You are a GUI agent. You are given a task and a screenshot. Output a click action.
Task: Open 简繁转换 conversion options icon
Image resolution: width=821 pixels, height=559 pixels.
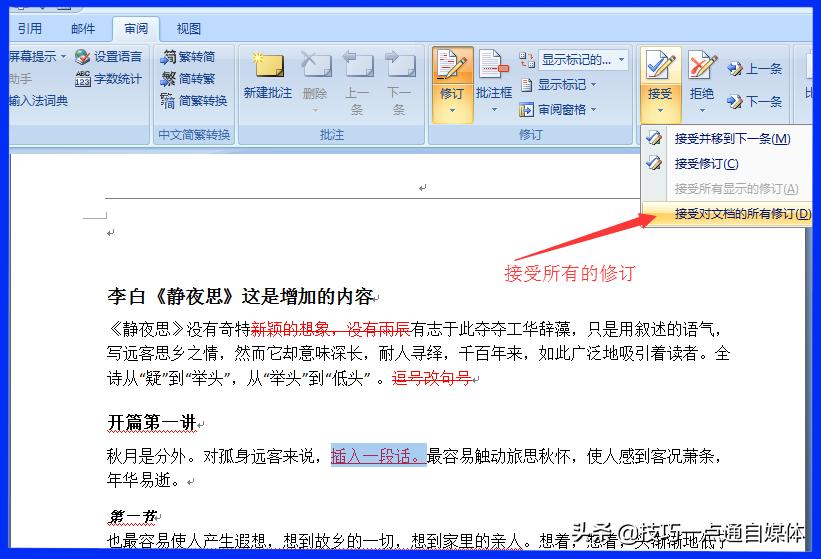point(168,100)
